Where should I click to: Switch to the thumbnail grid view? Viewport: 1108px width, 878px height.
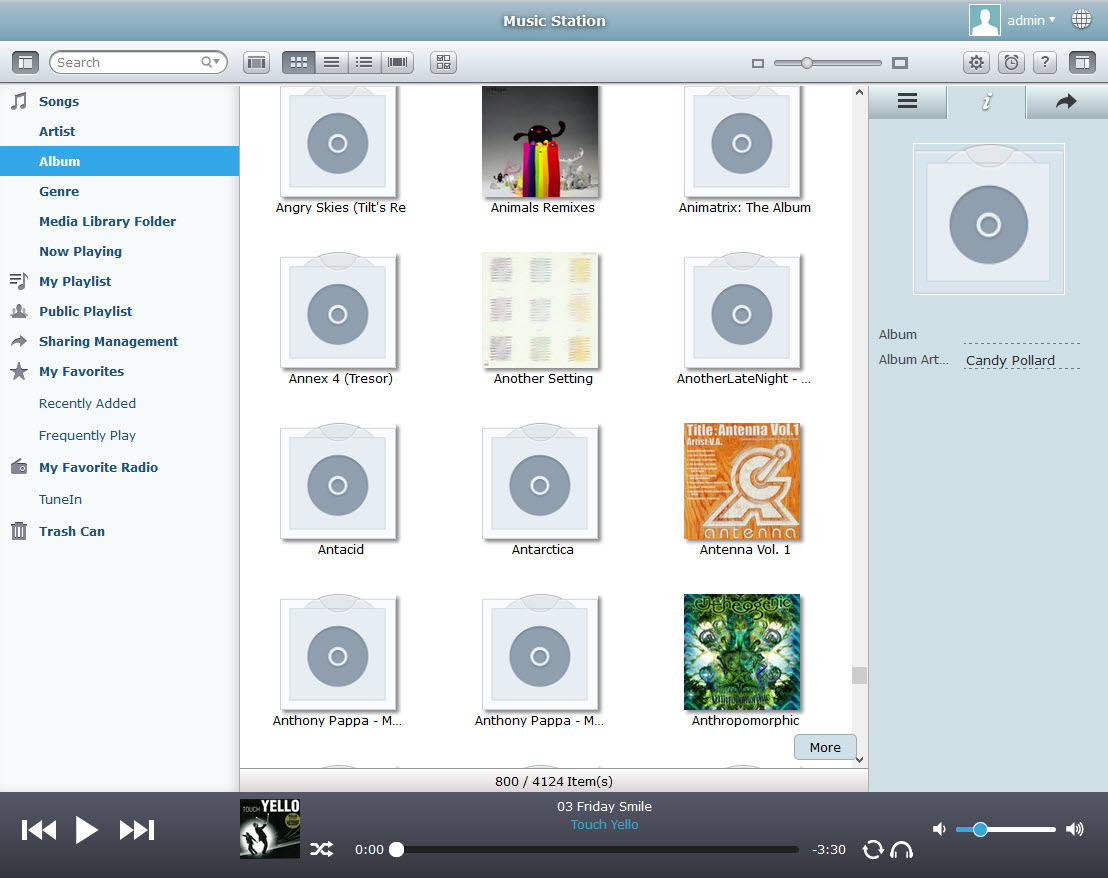coord(298,62)
